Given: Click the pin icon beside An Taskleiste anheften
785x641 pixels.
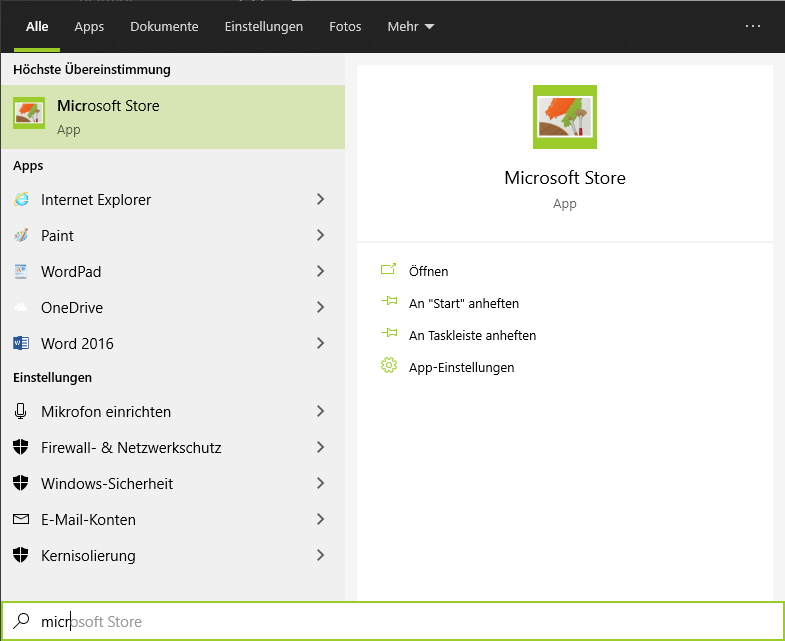Looking at the screenshot, I should tap(389, 334).
